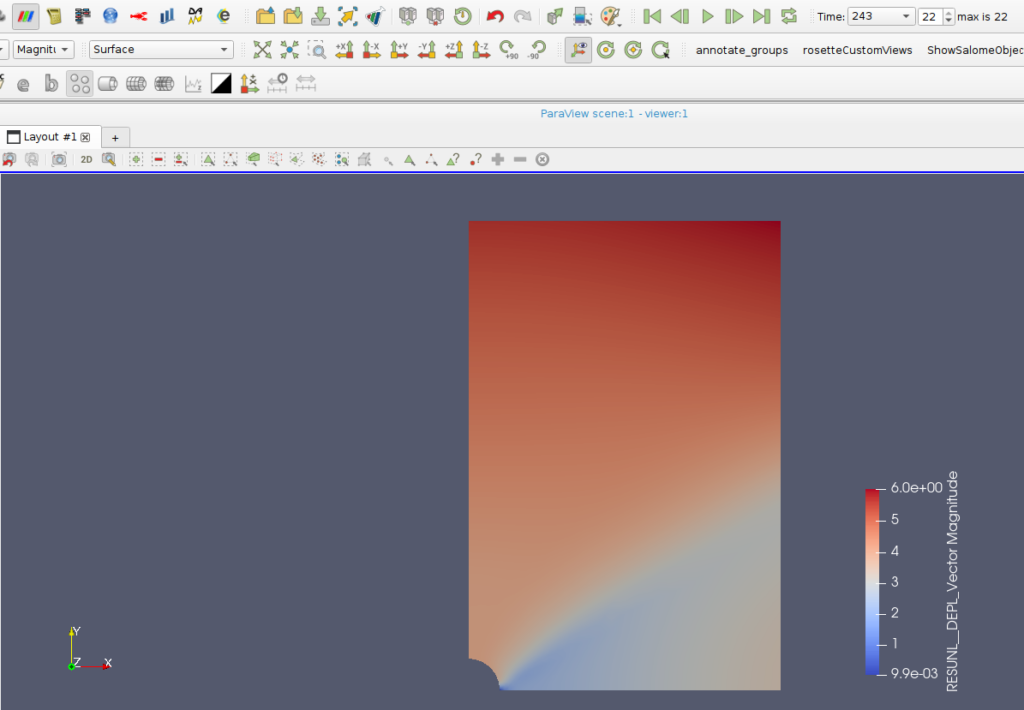Click the Zoom to Box magnifier icon

tap(316, 50)
